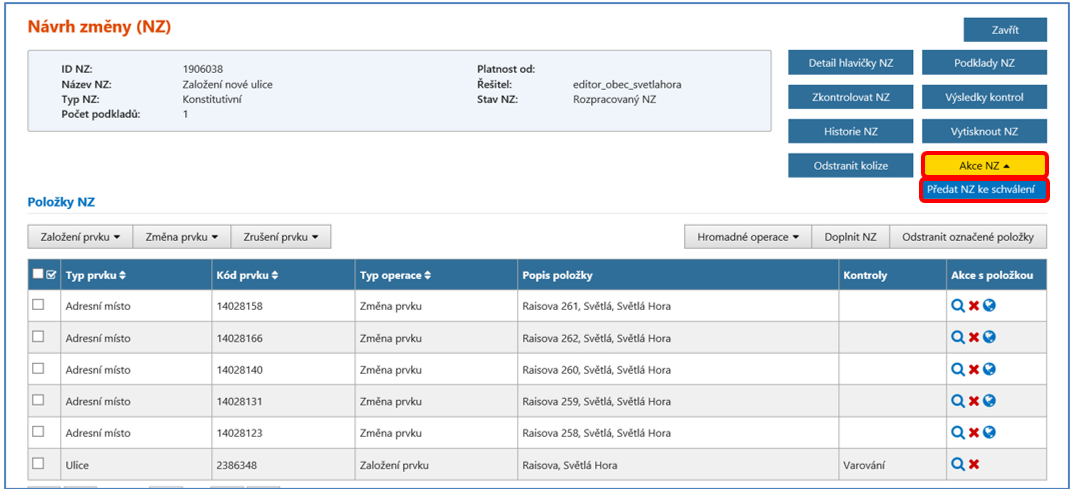Click magnifier icon in Ulice row
The width and height of the screenshot is (1075, 489).
coord(957,464)
